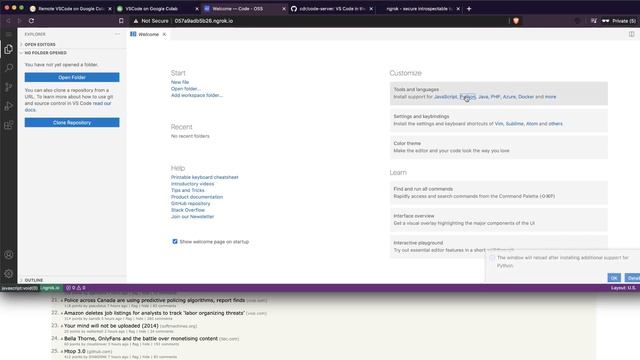Open the Interface overview item

click(498, 220)
